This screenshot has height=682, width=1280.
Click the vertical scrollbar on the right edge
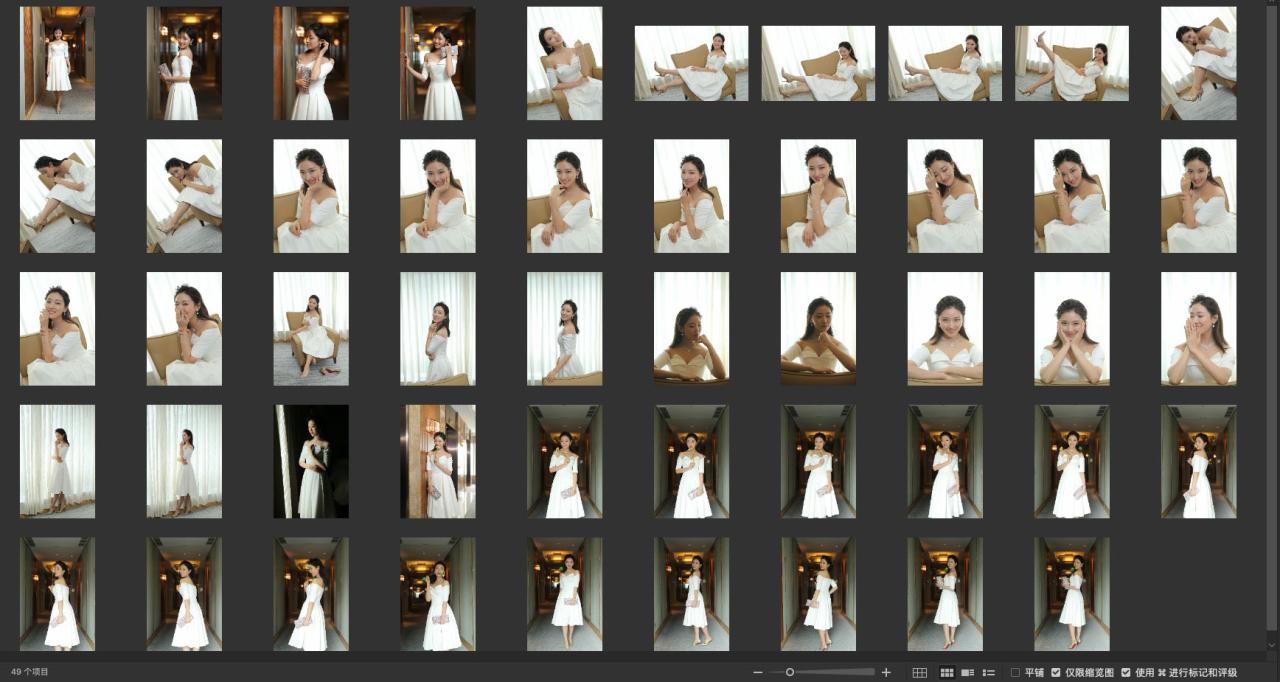coord(1272,300)
